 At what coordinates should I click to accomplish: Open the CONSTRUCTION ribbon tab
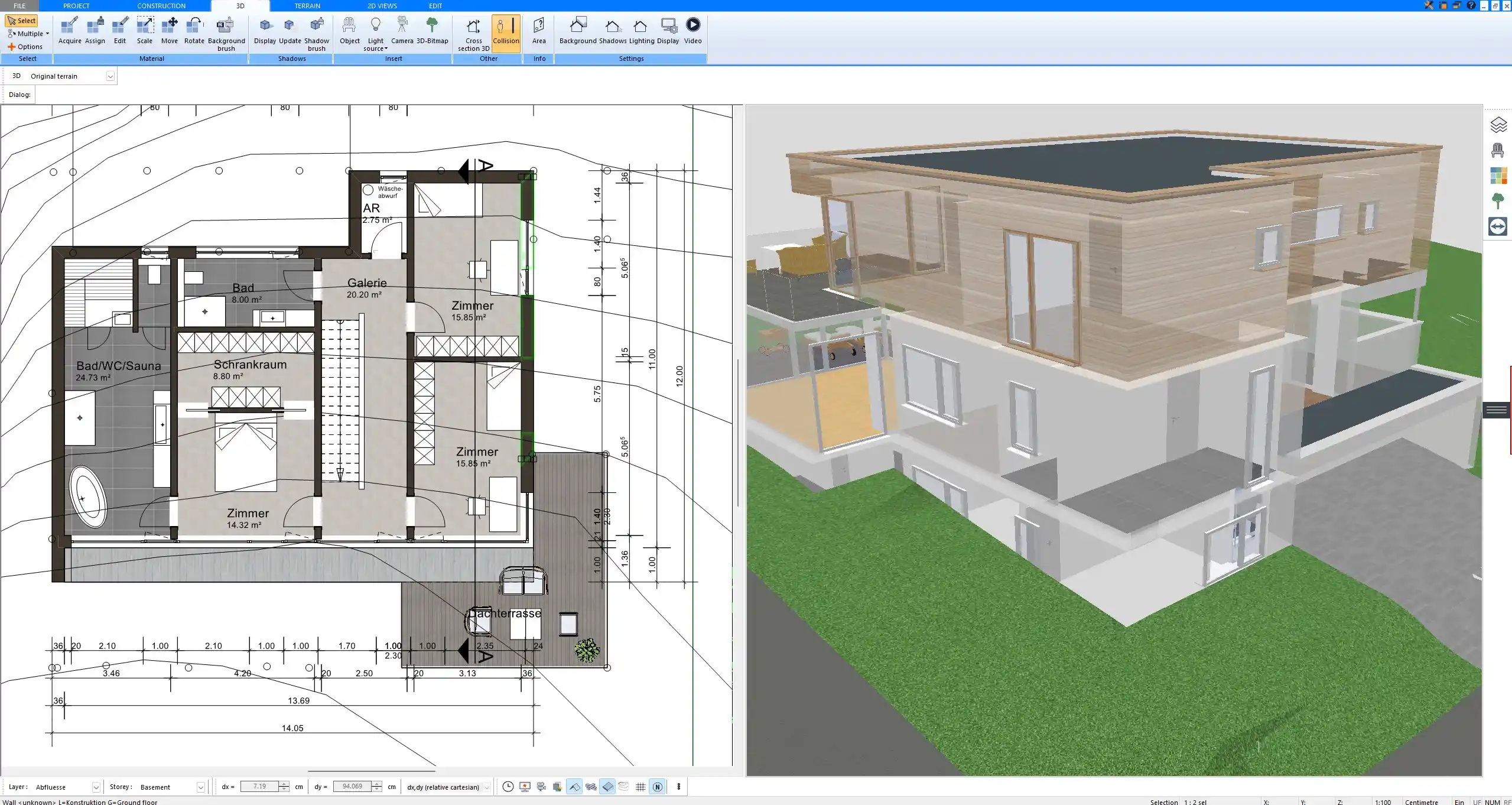[161, 6]
